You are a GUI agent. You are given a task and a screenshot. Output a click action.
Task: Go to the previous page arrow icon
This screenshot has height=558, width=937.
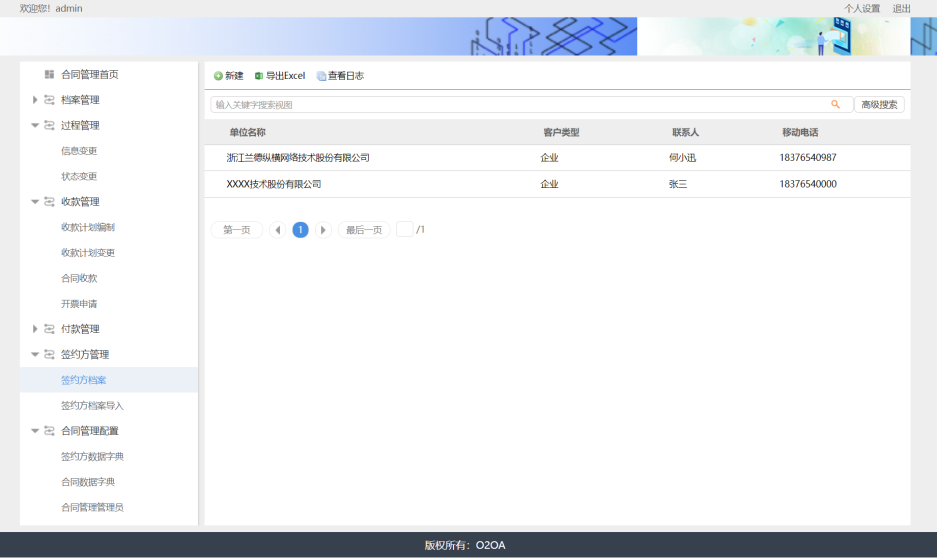coord(278,230)
